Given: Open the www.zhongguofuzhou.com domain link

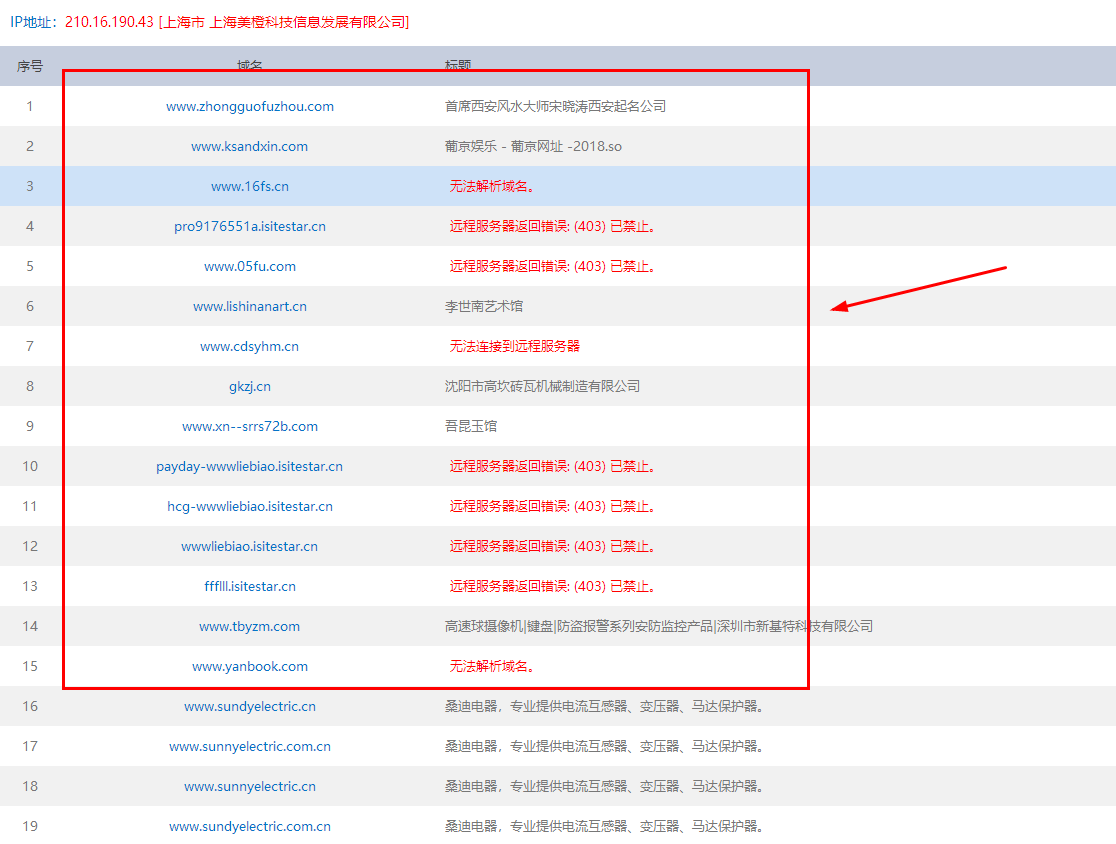Looking at the screenshot, I should coord(250,106).
